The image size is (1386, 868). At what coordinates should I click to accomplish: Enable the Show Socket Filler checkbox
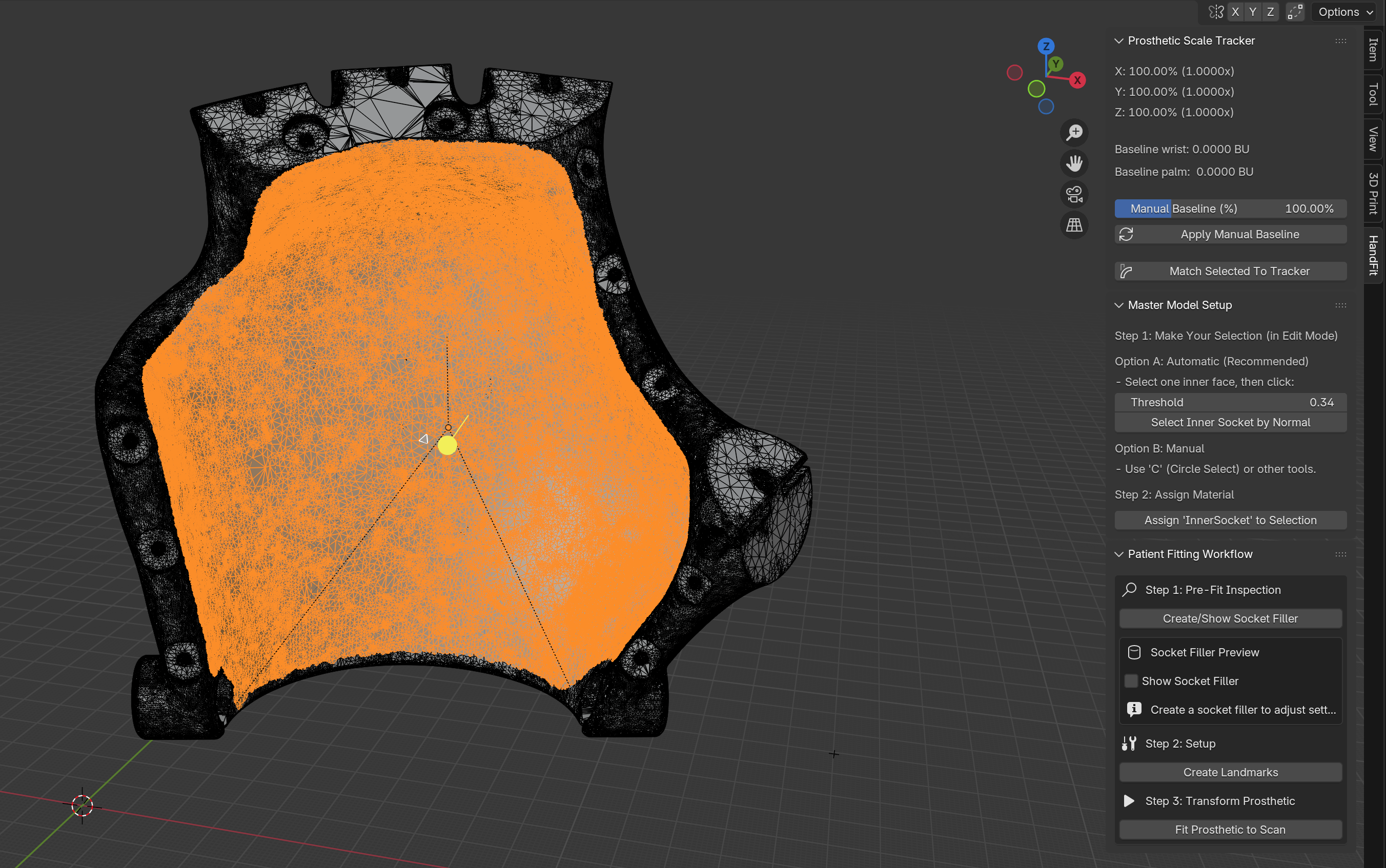tap(1132, 680)
